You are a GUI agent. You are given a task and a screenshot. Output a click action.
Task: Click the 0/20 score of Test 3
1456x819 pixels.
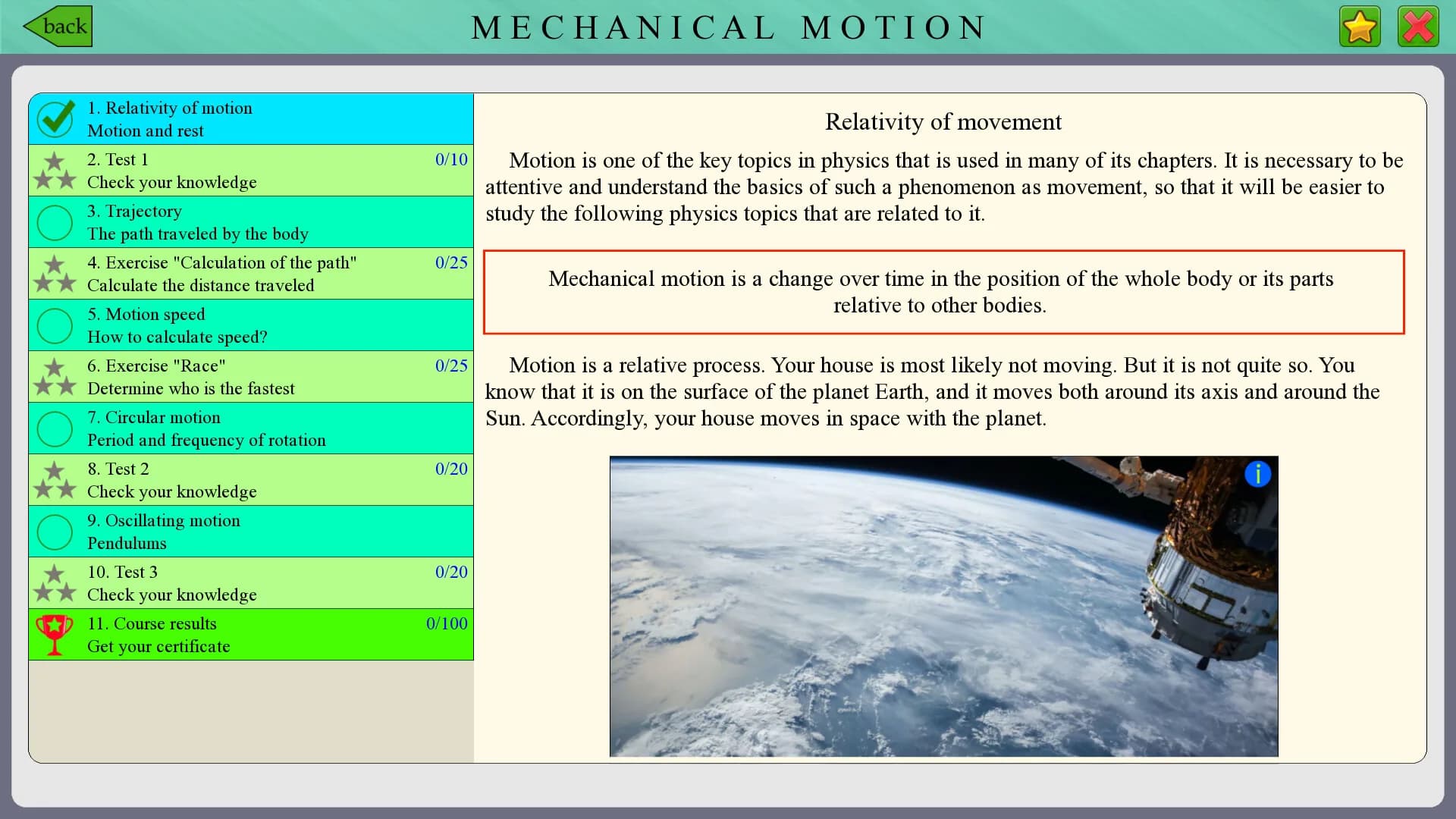click(x=451, y=572)
